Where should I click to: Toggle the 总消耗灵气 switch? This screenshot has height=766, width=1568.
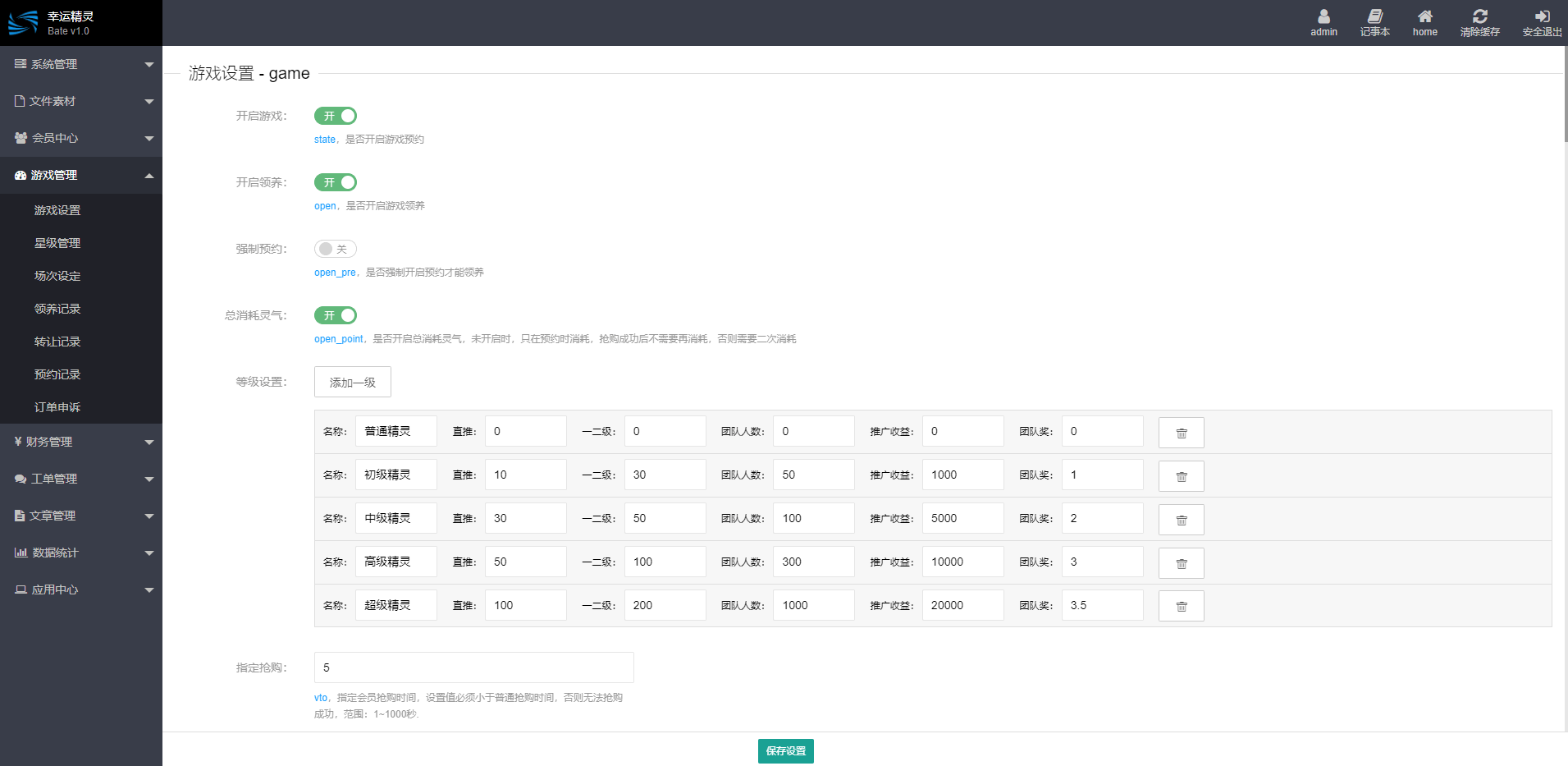pyautogui.click(x=336, y=315)
